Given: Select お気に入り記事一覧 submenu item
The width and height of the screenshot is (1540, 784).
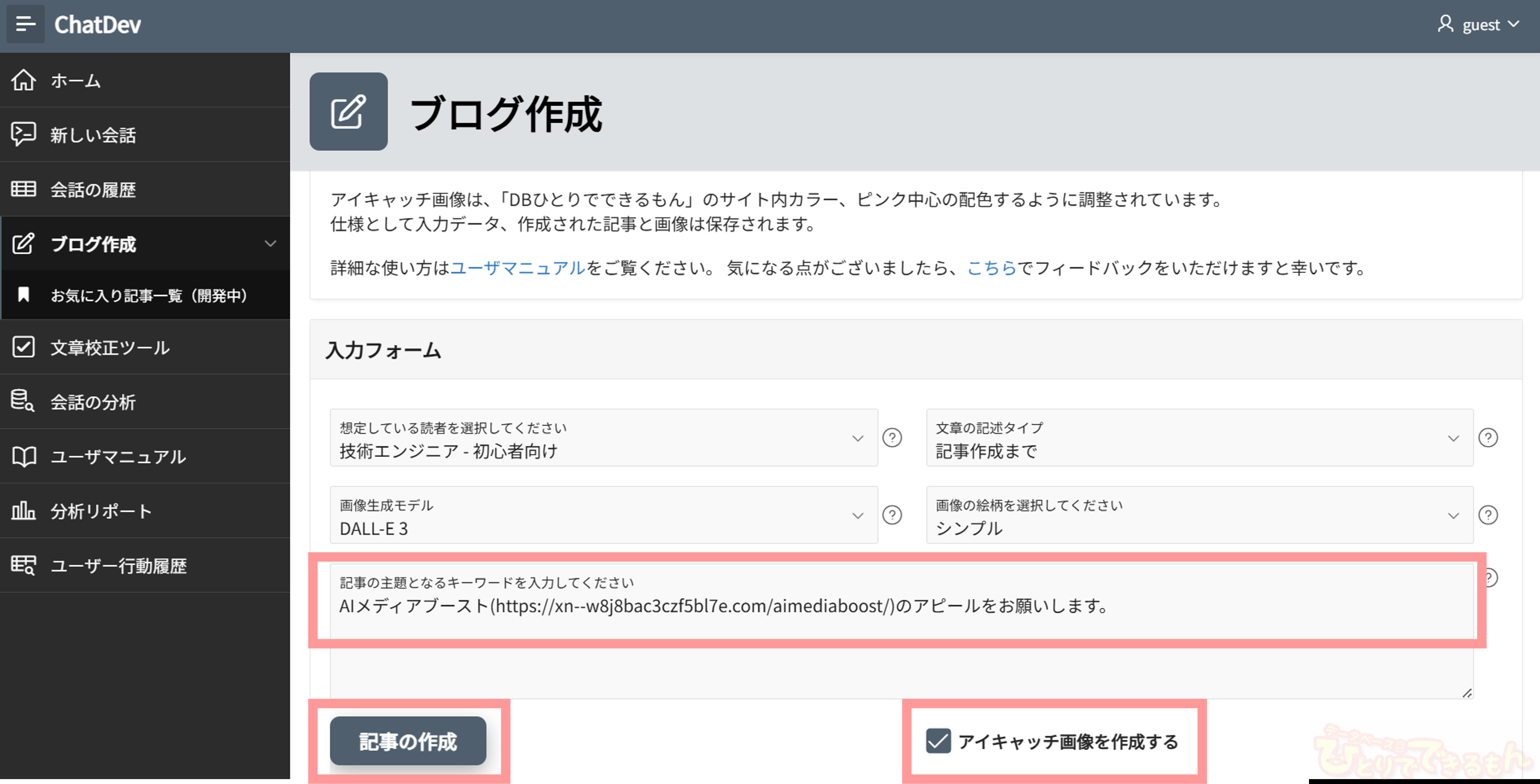Looking at the screenshot, I should coord(148,295).
